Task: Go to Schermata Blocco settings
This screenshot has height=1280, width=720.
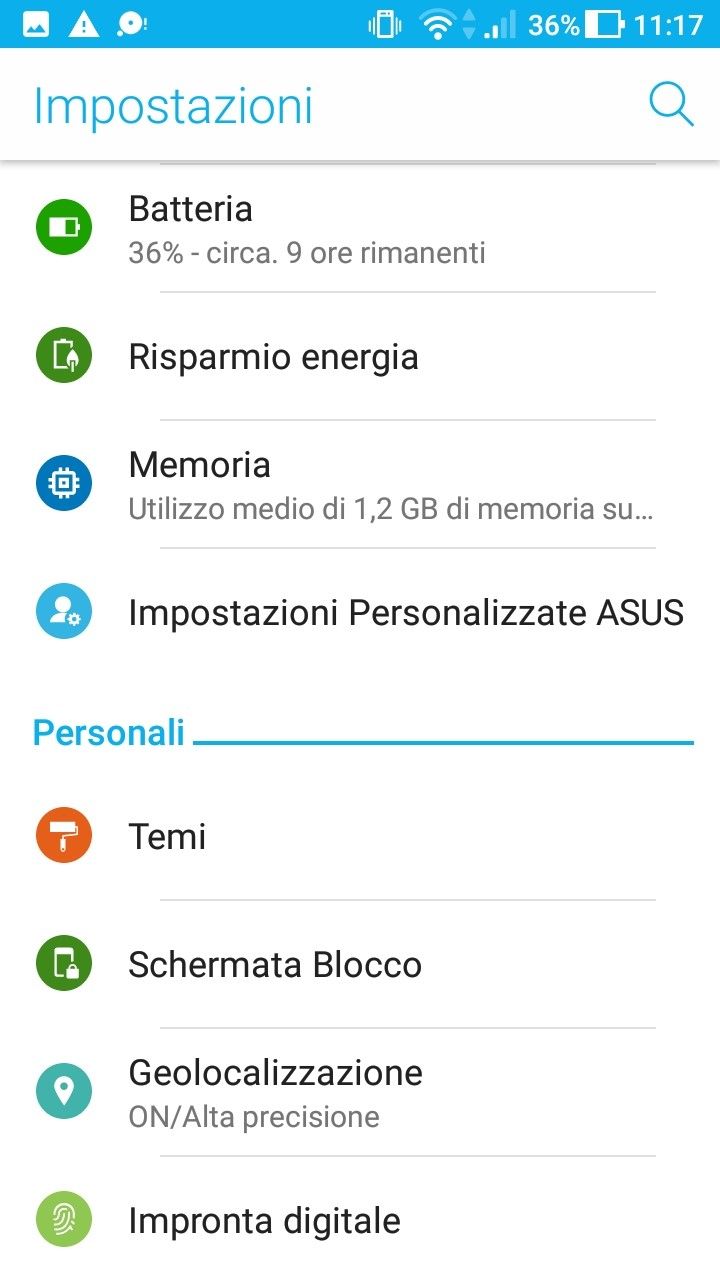Action: [275, 965]
